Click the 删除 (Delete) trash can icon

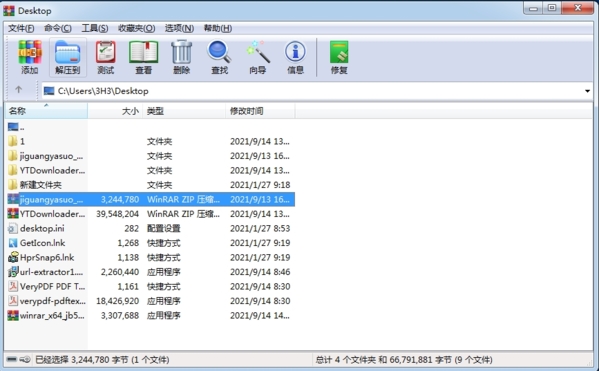point(181,52)
